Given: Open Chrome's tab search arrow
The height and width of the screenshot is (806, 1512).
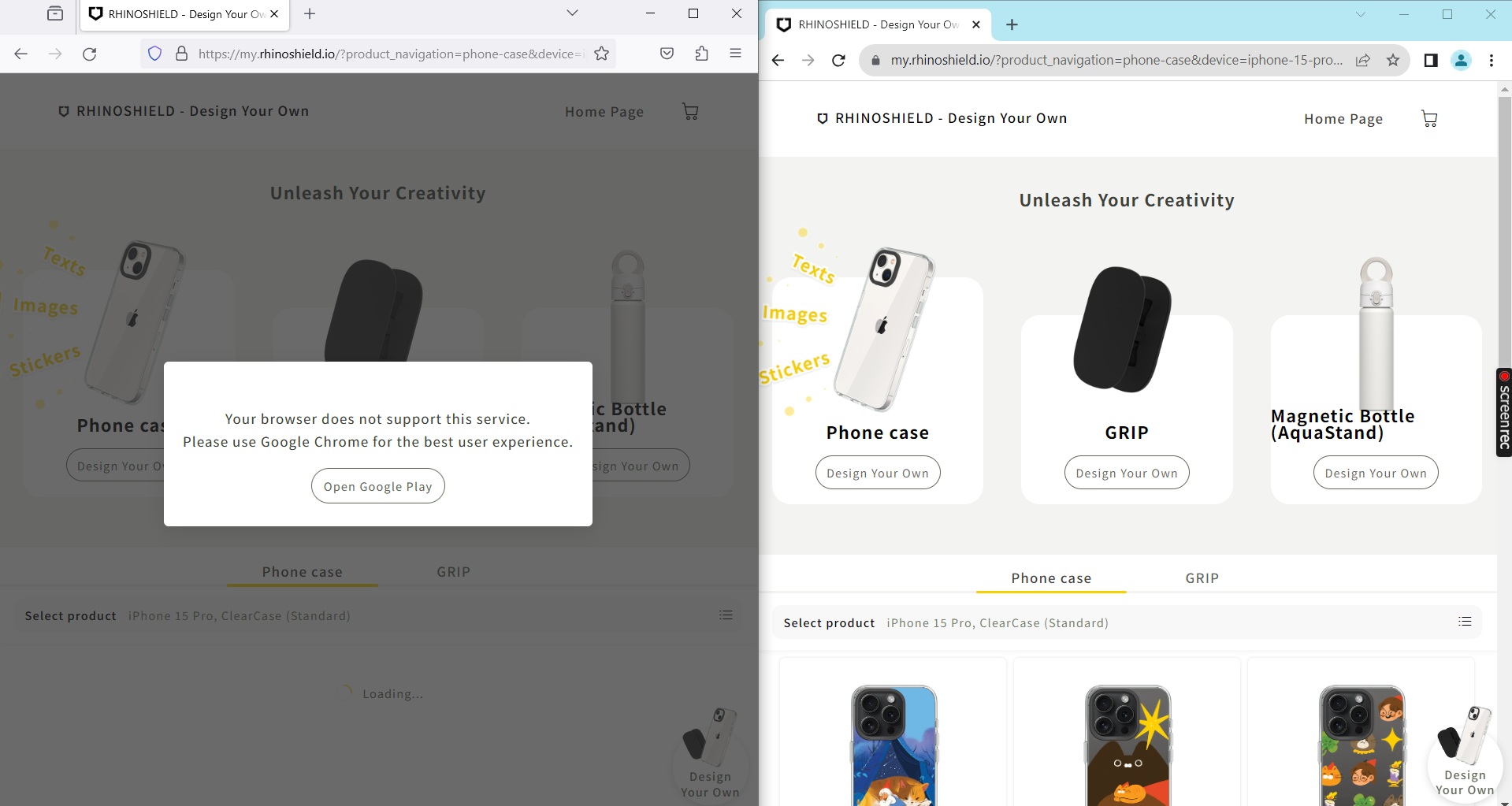Looking at the screenshot, I should (x=1361, y=14).
